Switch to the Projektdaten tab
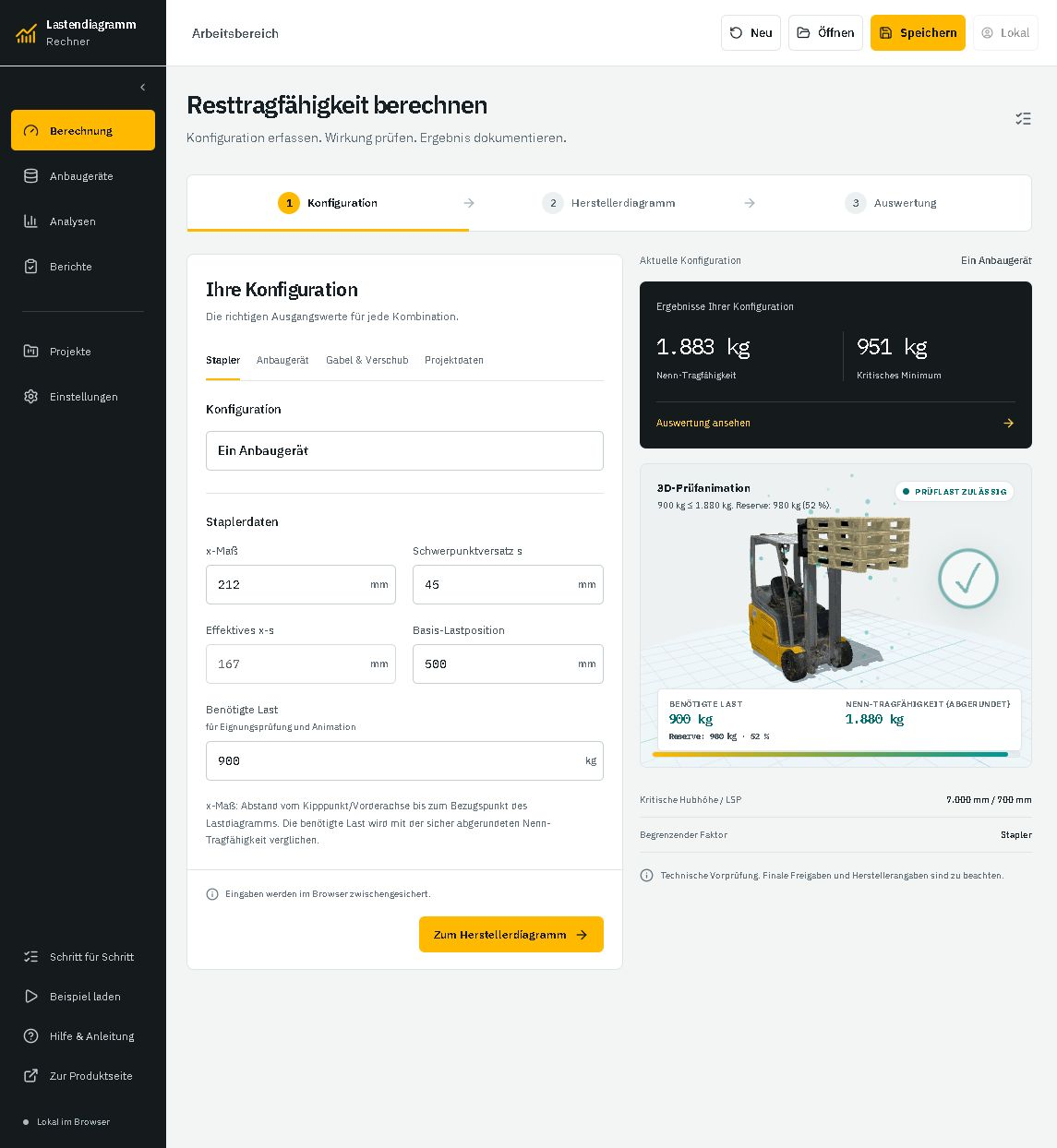Image resolution: width=1057 pixels, height=1148 pixels. (x=454, y=360)
